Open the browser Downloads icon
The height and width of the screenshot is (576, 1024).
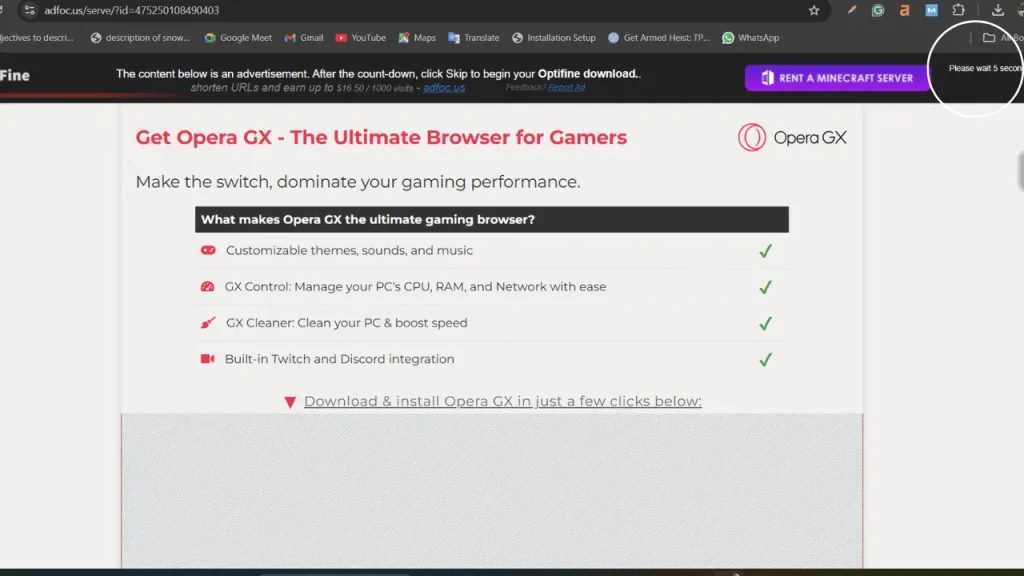click(x=997, y=10)
